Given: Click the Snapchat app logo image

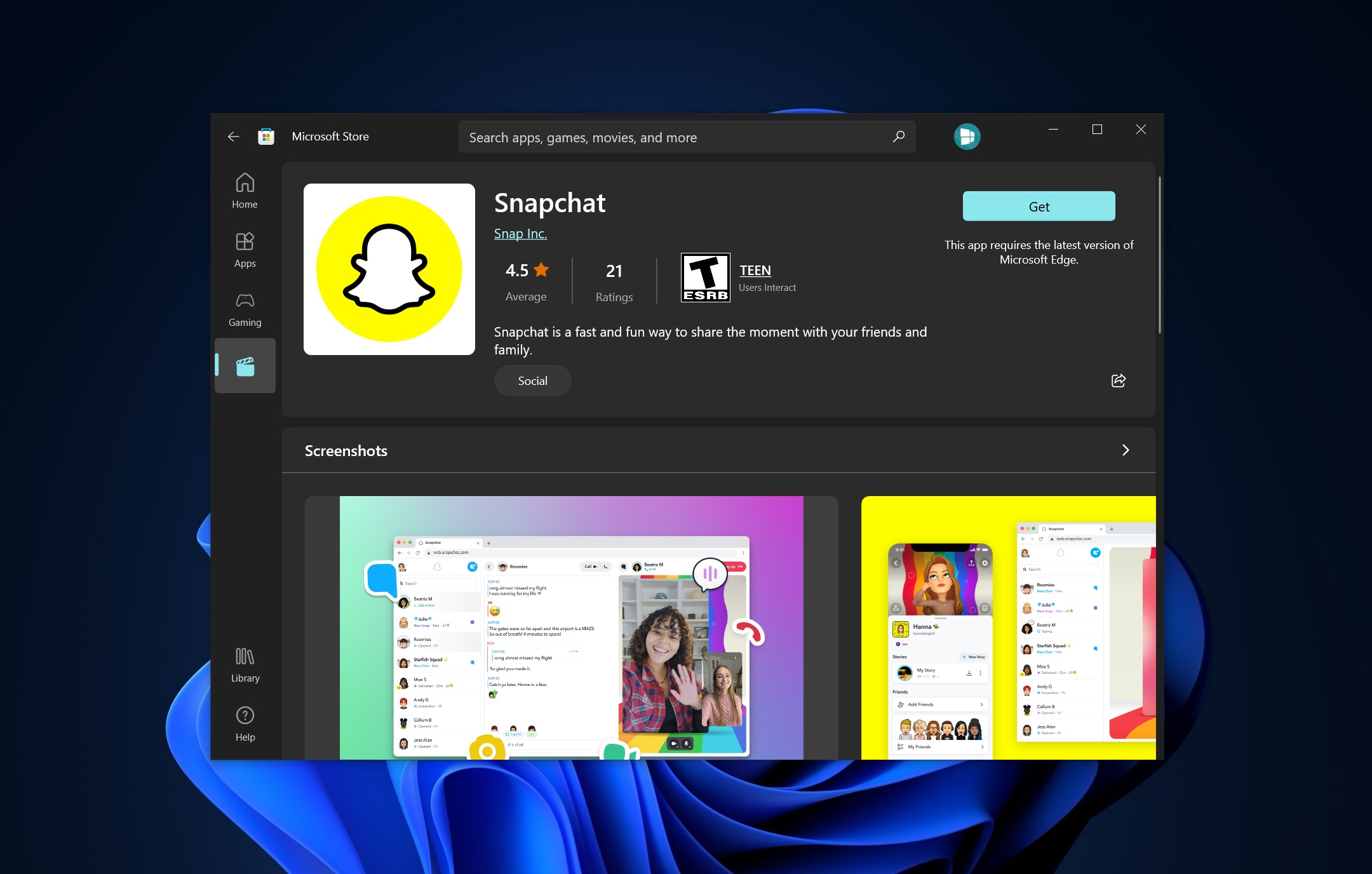Looking at the screenshot, I should 389,269.
